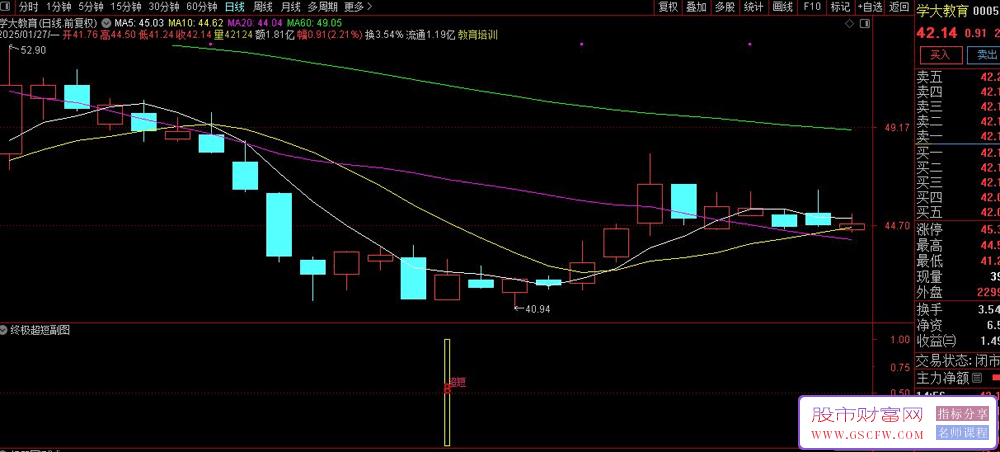
Task: Open the dropdown arrow beside 学大教育(日线,前复权)
Action: point(105,23)
